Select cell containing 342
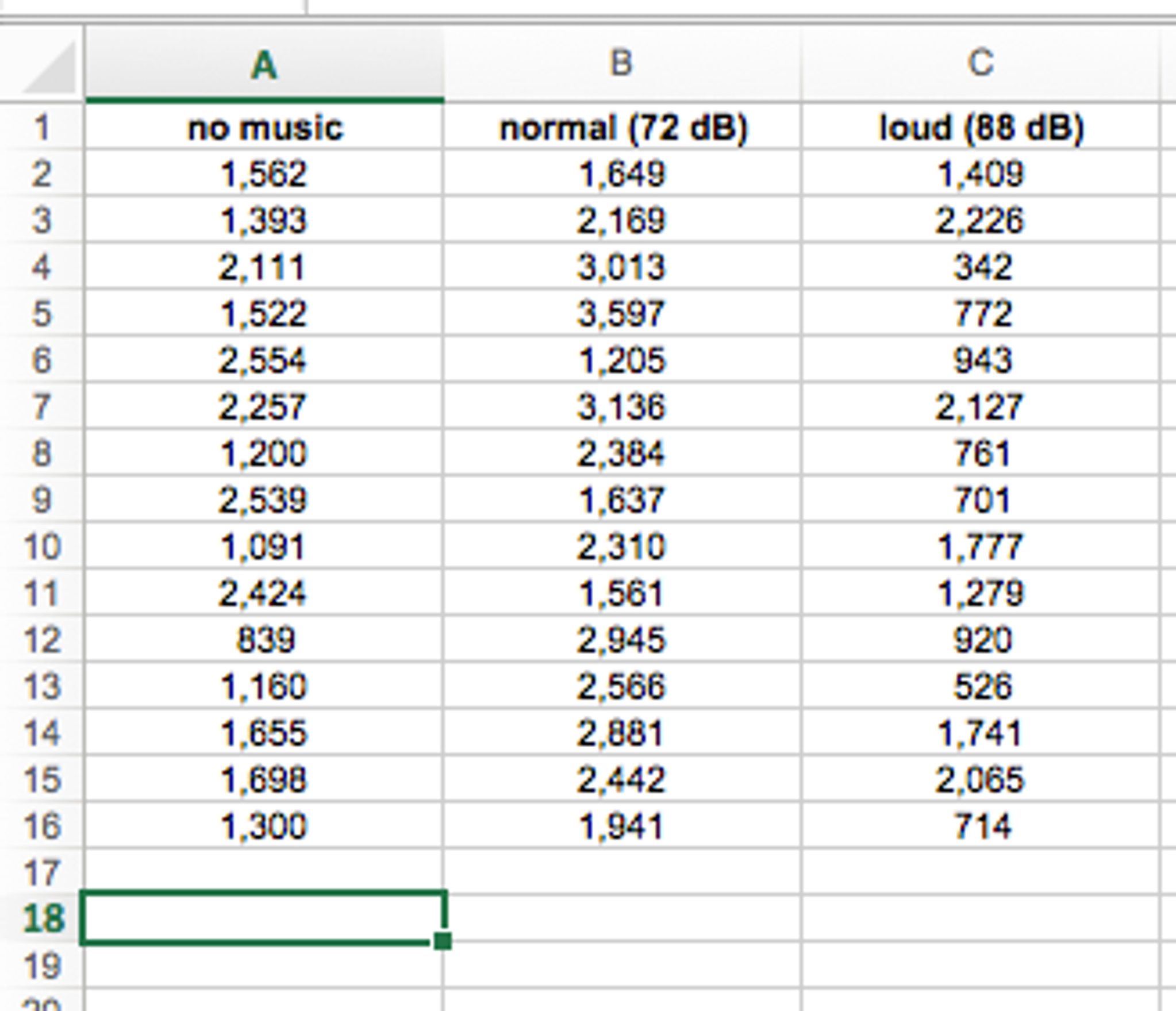The image size is (1176, 1011). click(981, 267)
